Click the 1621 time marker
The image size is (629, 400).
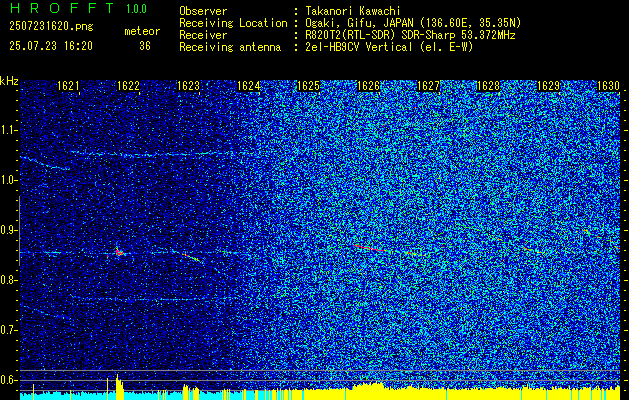[x=68, y=86]
